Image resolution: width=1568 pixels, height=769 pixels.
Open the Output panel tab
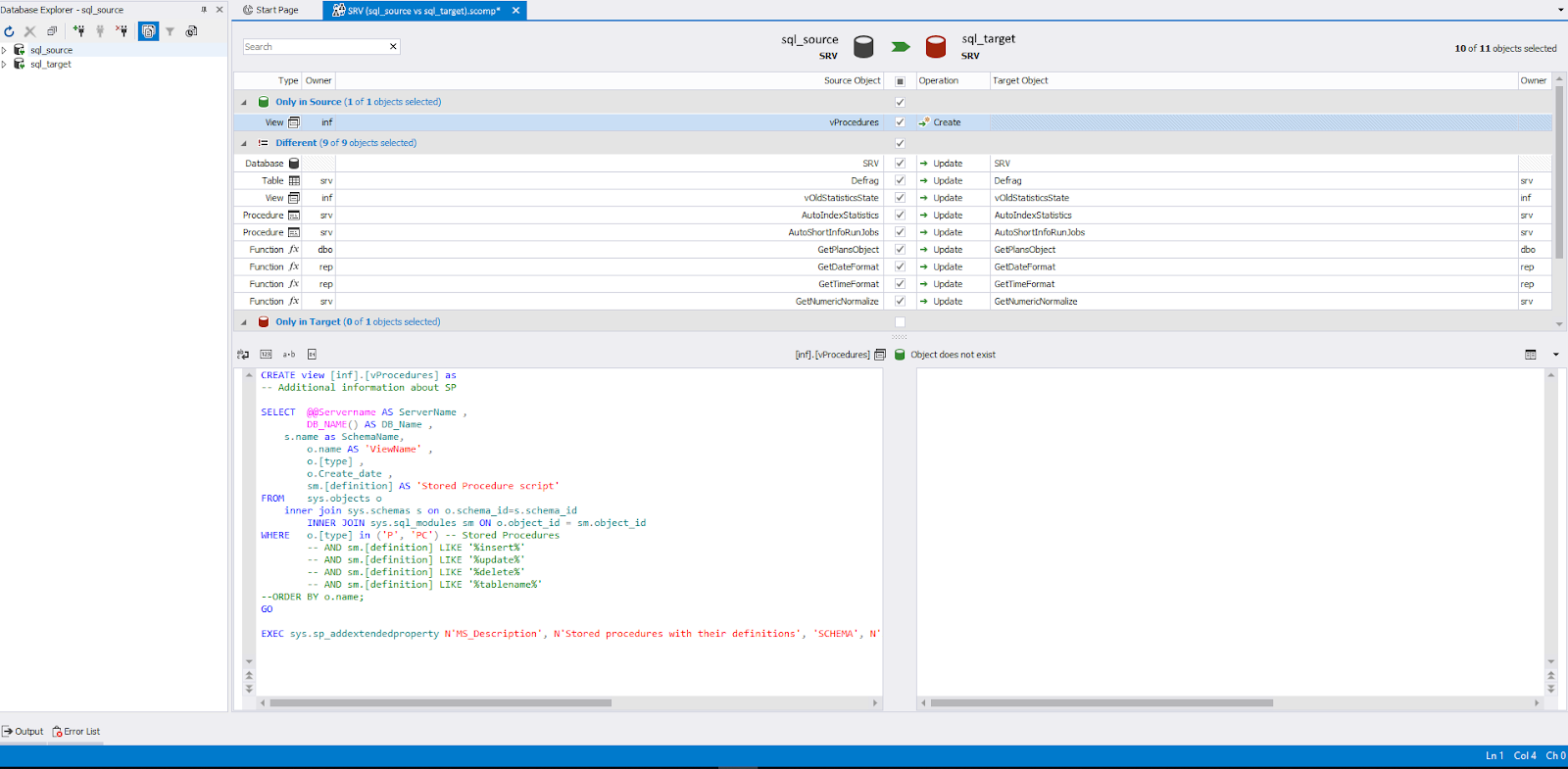point(23,732)
